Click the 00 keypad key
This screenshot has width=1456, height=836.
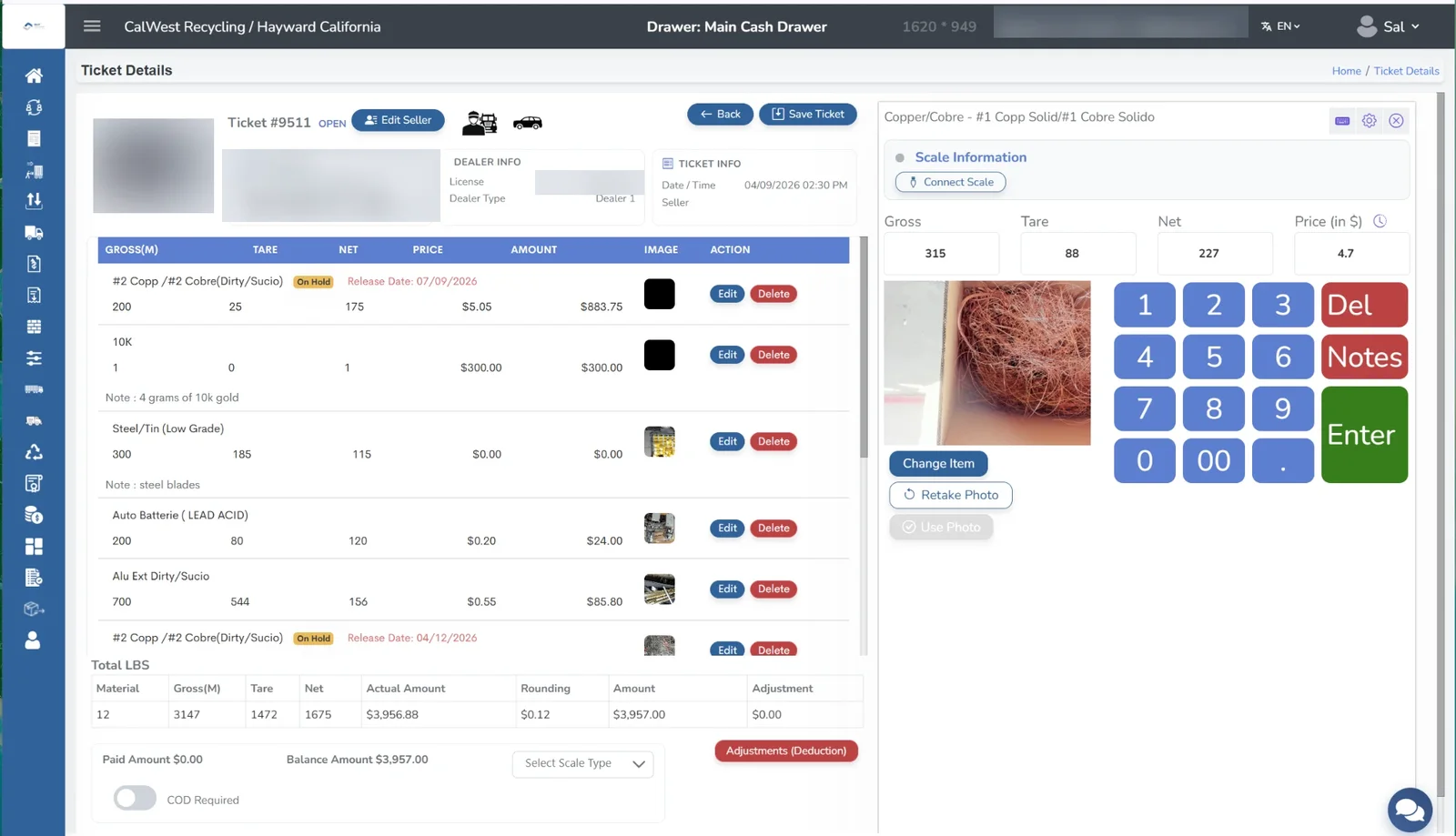(x=1214, y=461)
